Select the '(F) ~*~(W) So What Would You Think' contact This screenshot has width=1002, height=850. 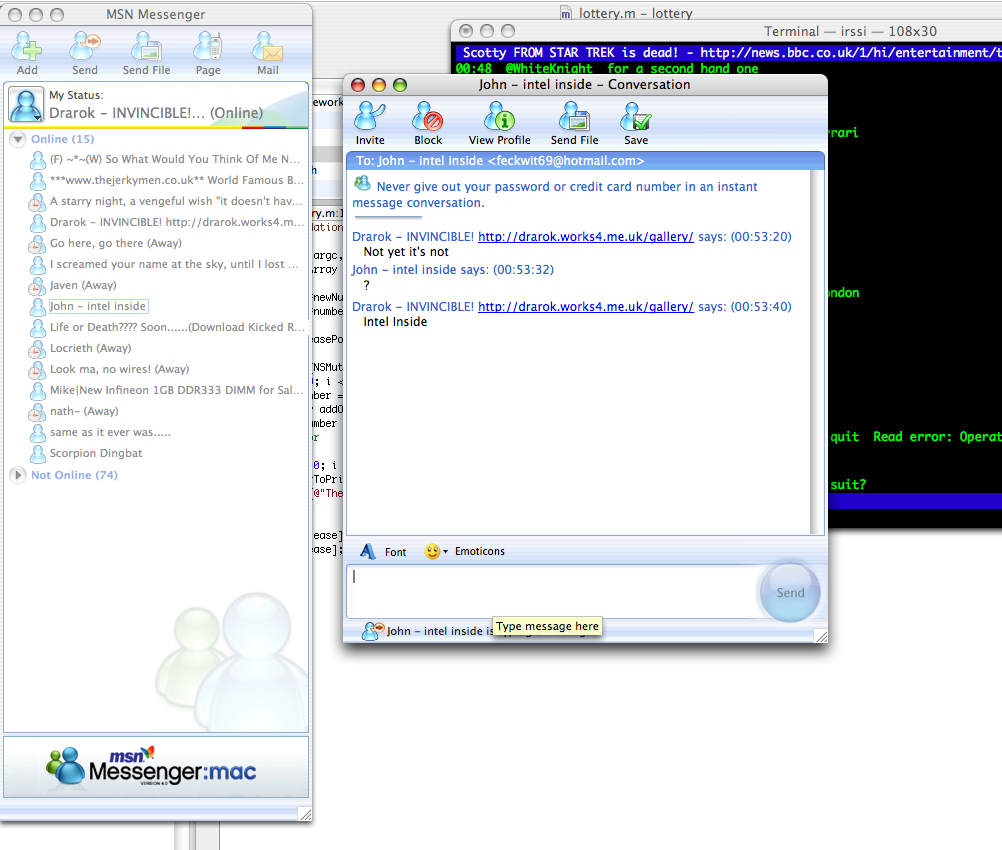pyautogui.click(x=174, y=159)
